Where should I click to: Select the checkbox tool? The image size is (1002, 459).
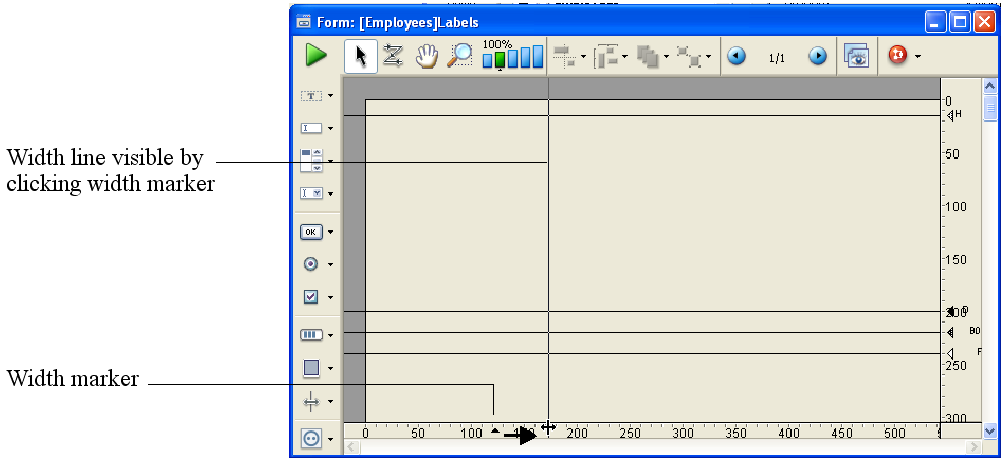[311, 297]
